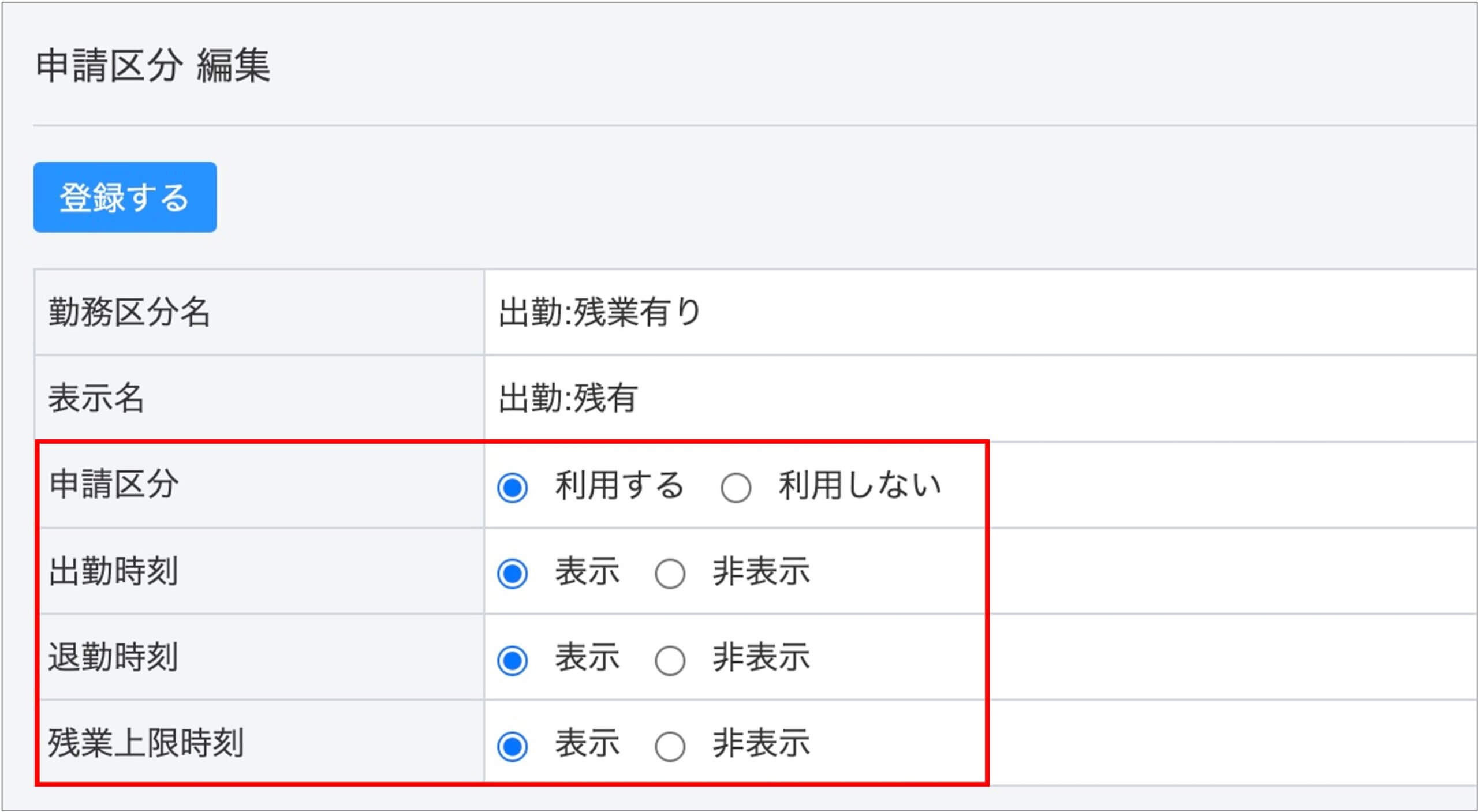Screen dimensions: 1478x812
Task: Click the 登録する button
Action: tap(125, 197)
